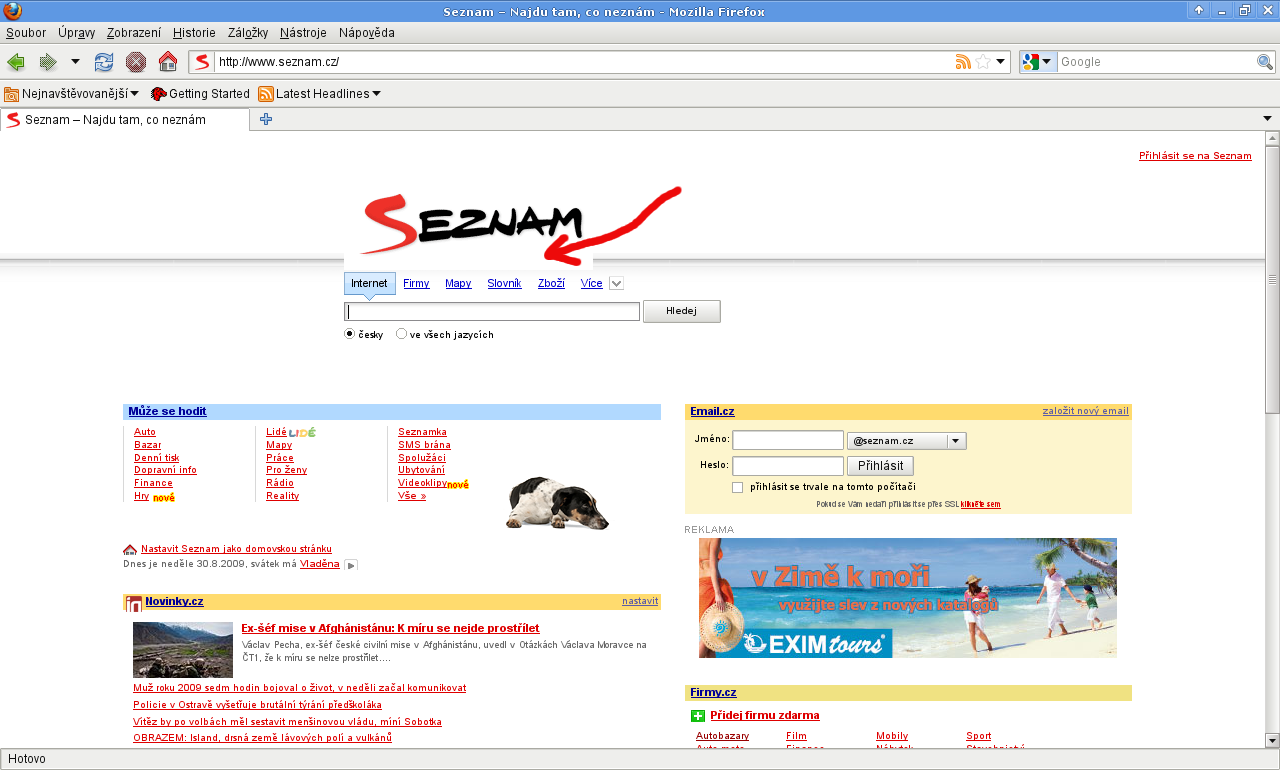Open the EXIM tours advertisement banner
The image size is (1280, 770).
click(908, 598)
